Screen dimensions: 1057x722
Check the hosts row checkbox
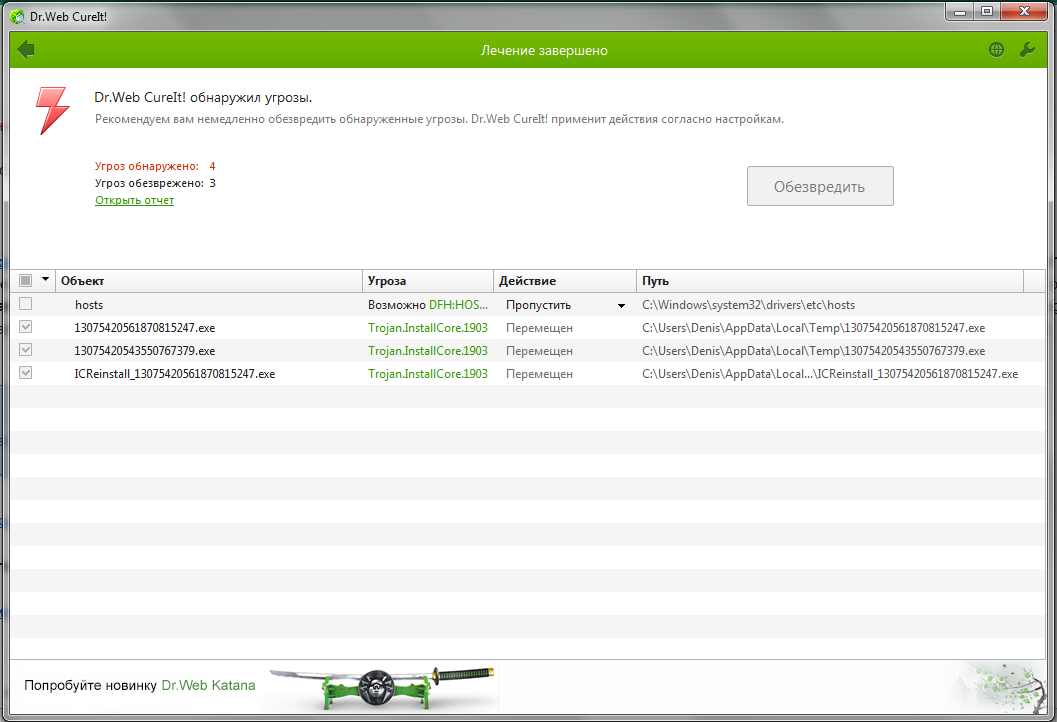[26, 304]
